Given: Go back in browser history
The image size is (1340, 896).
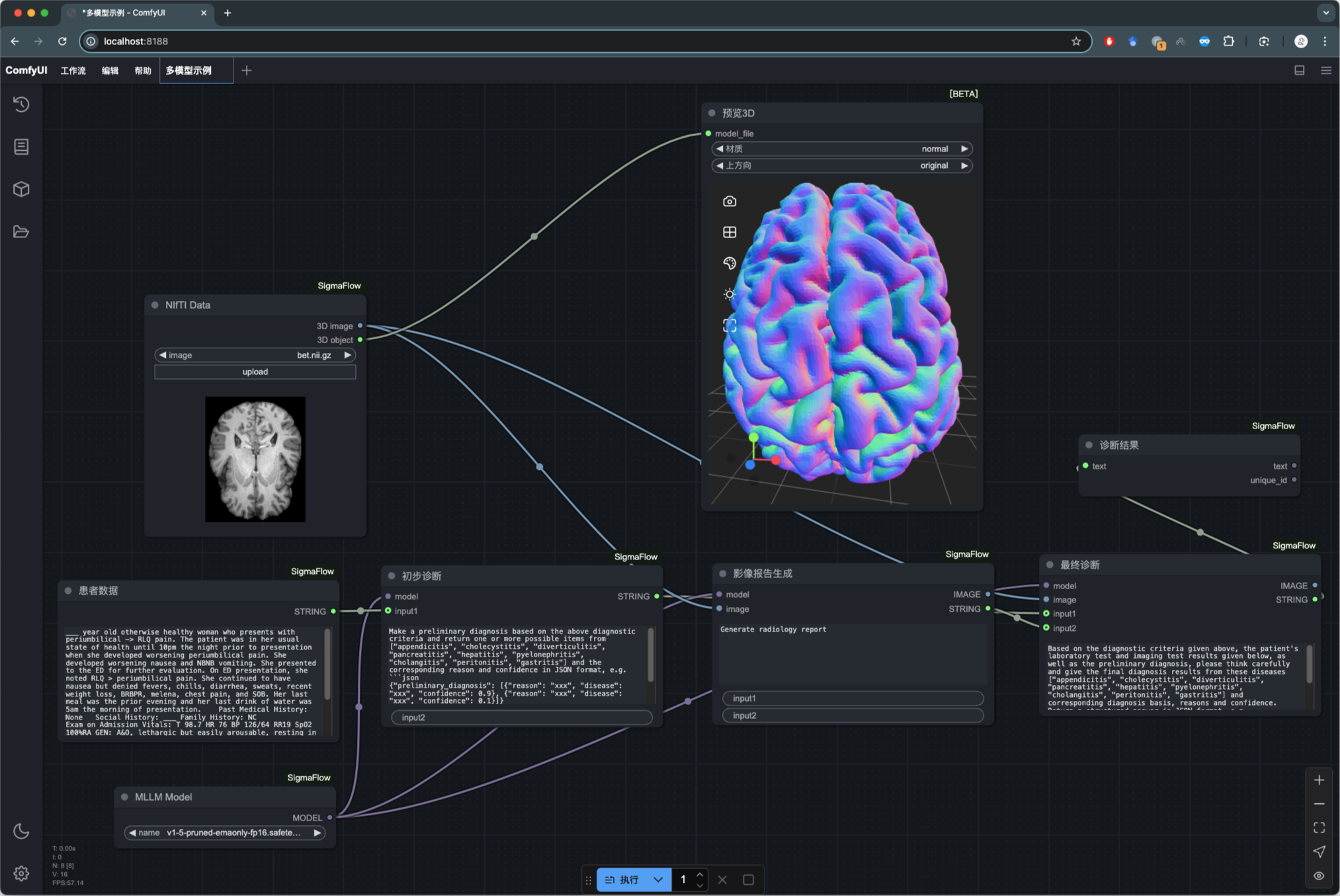Looking at the screenshot, I should tap(15, 41).
